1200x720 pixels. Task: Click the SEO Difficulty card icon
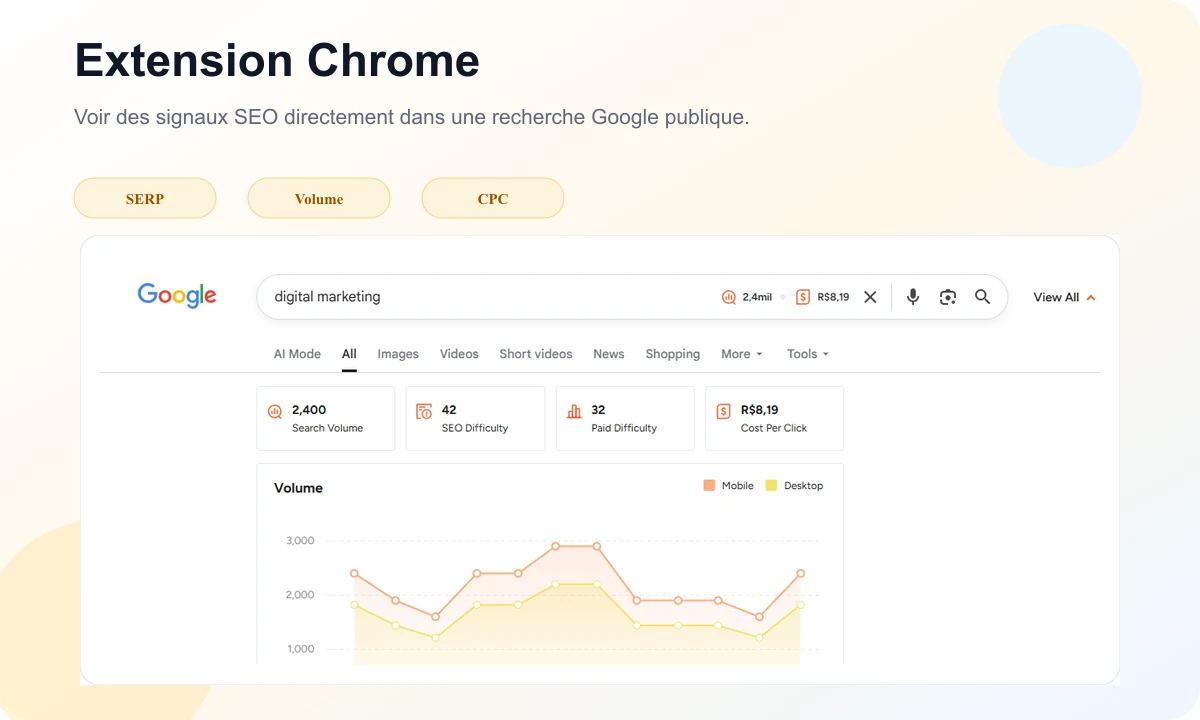click(424, 411)
